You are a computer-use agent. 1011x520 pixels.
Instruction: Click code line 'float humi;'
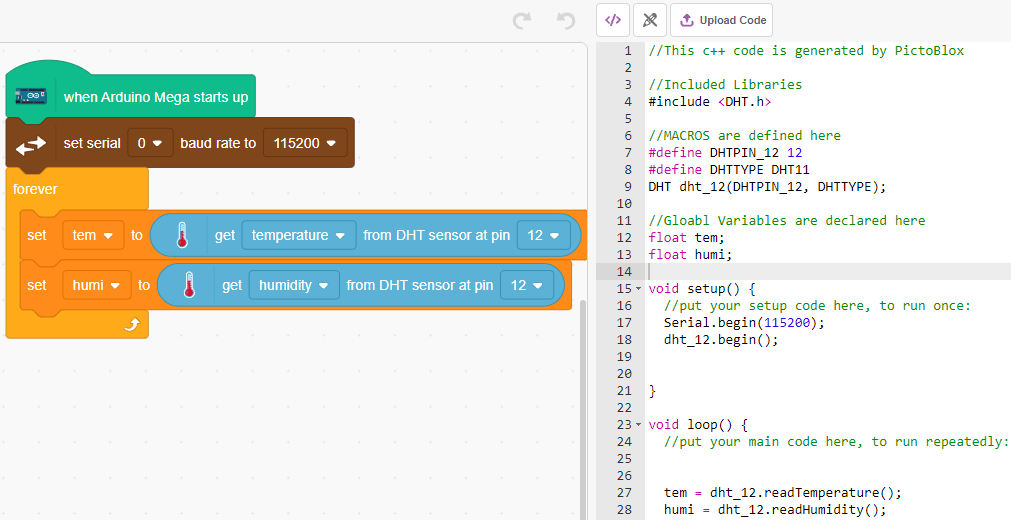pyautogui.click(x=691, y=255)
